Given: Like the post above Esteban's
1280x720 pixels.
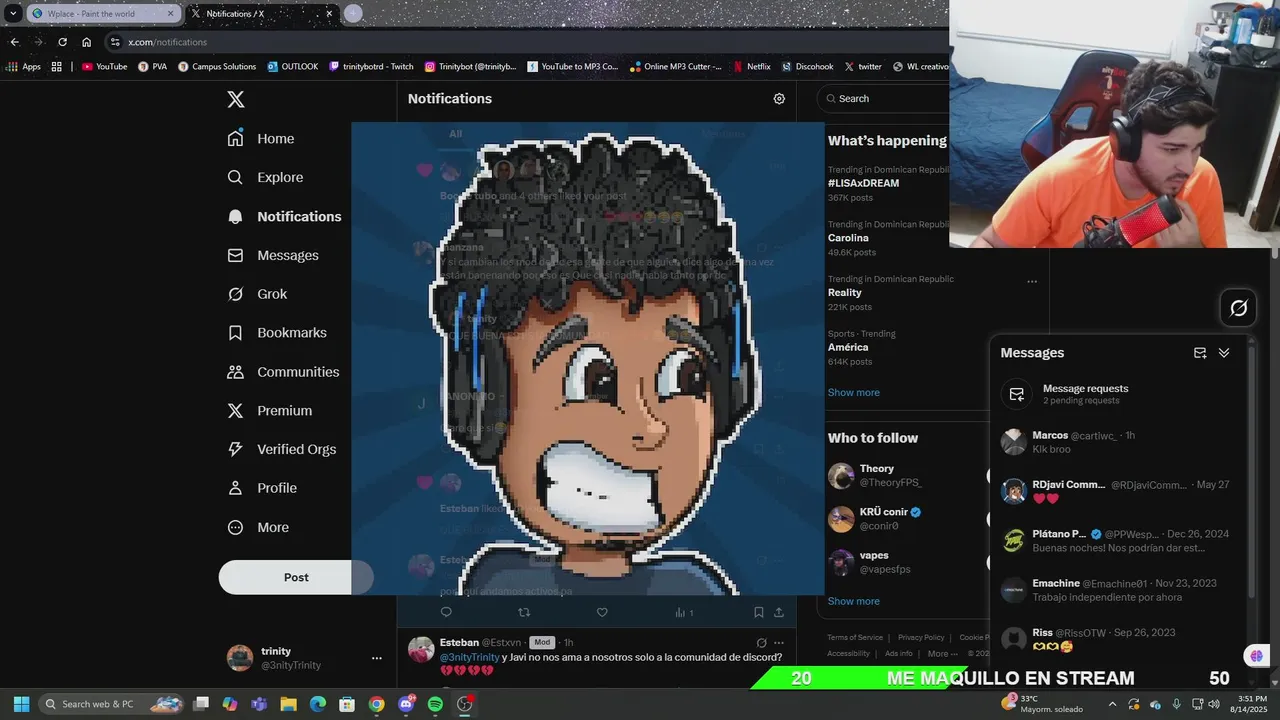Looking at the screenshot, I should (x=602, y=612).
